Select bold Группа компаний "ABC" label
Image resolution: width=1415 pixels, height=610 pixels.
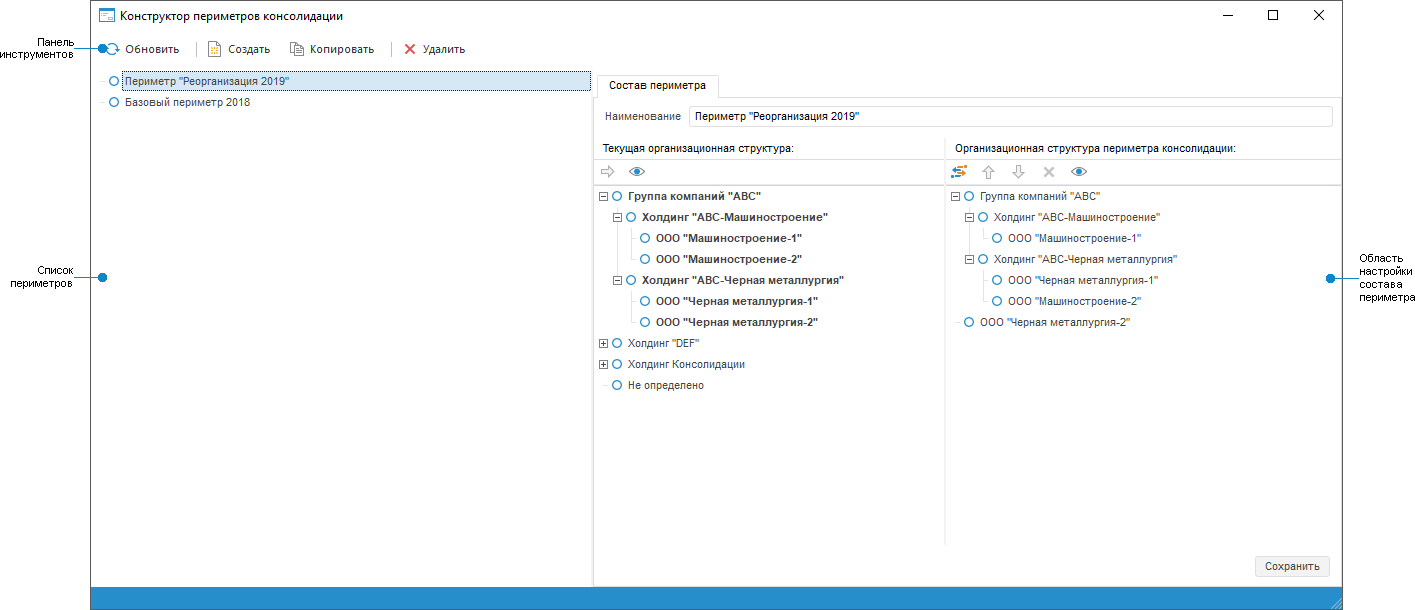[695, 197]
